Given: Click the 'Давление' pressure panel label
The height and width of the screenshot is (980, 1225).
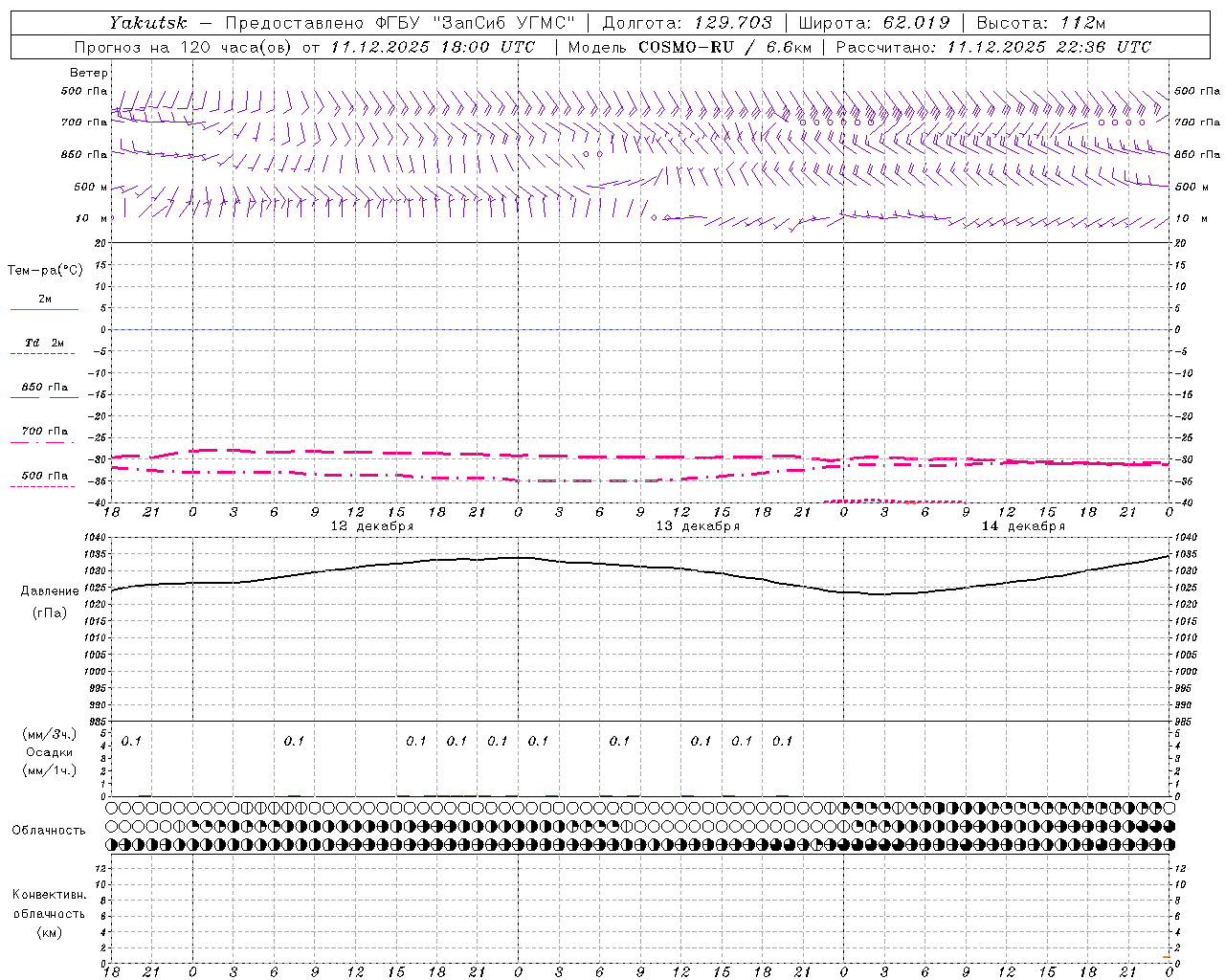Looking at the screenshot, I should point(50,591).
